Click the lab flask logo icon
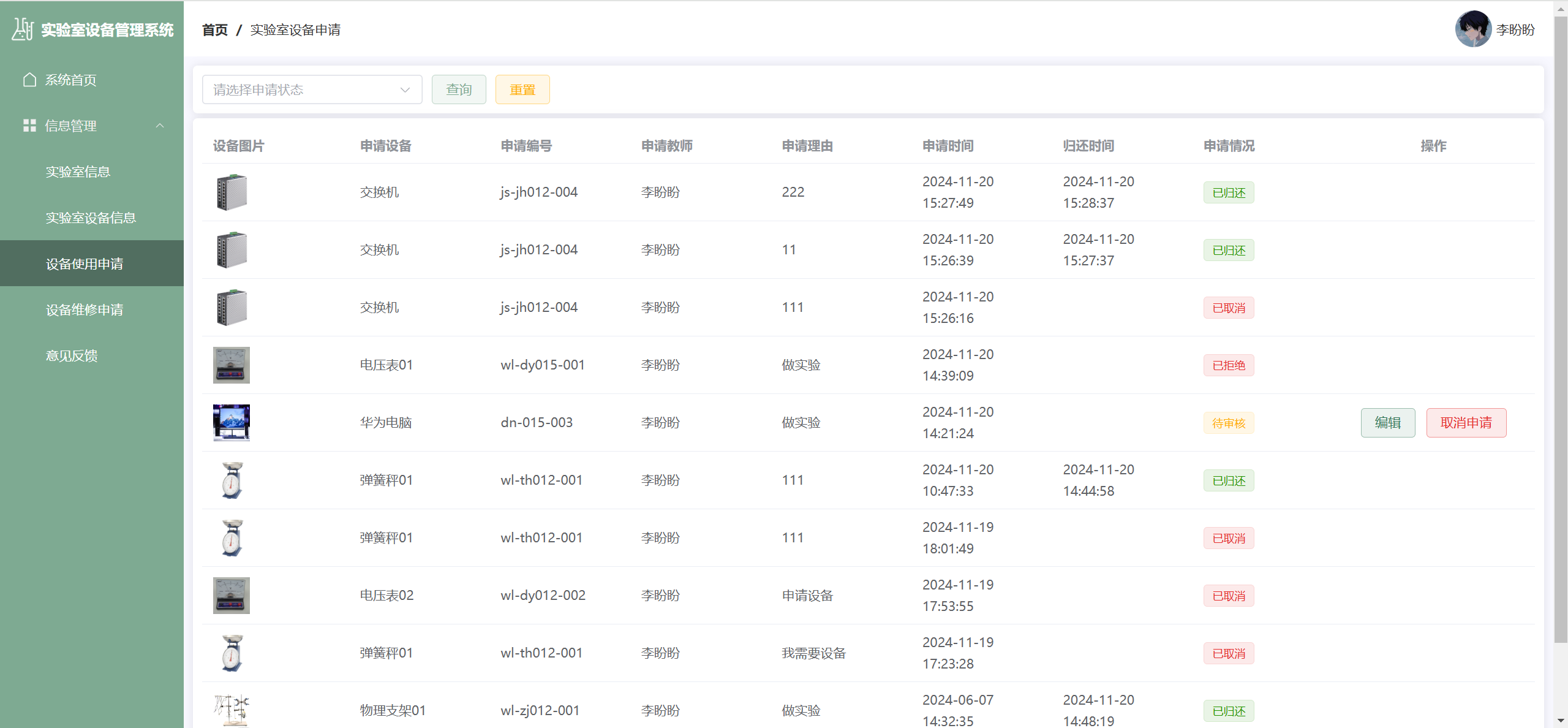This screenshot has height=728, width=1568. (x=23, y=29)
